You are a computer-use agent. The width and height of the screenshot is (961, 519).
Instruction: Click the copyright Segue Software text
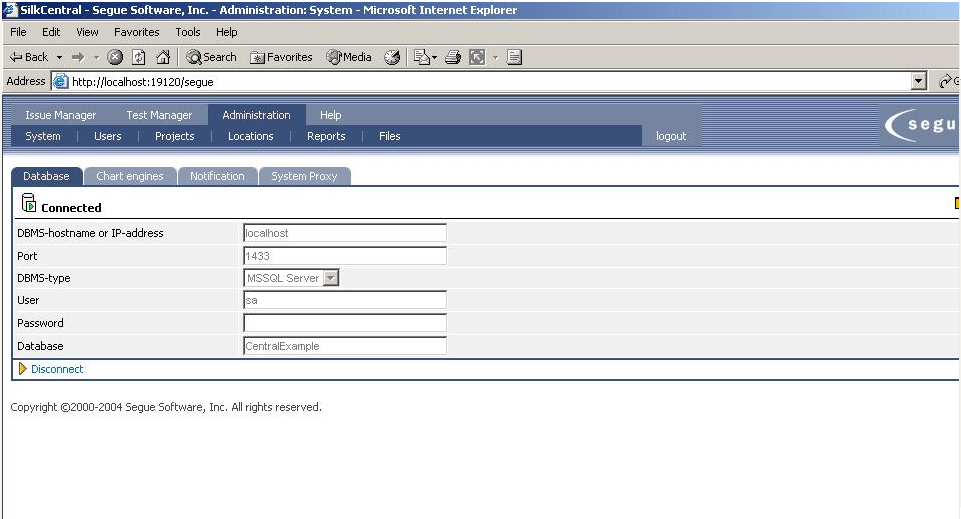click(x=166, y=407)
